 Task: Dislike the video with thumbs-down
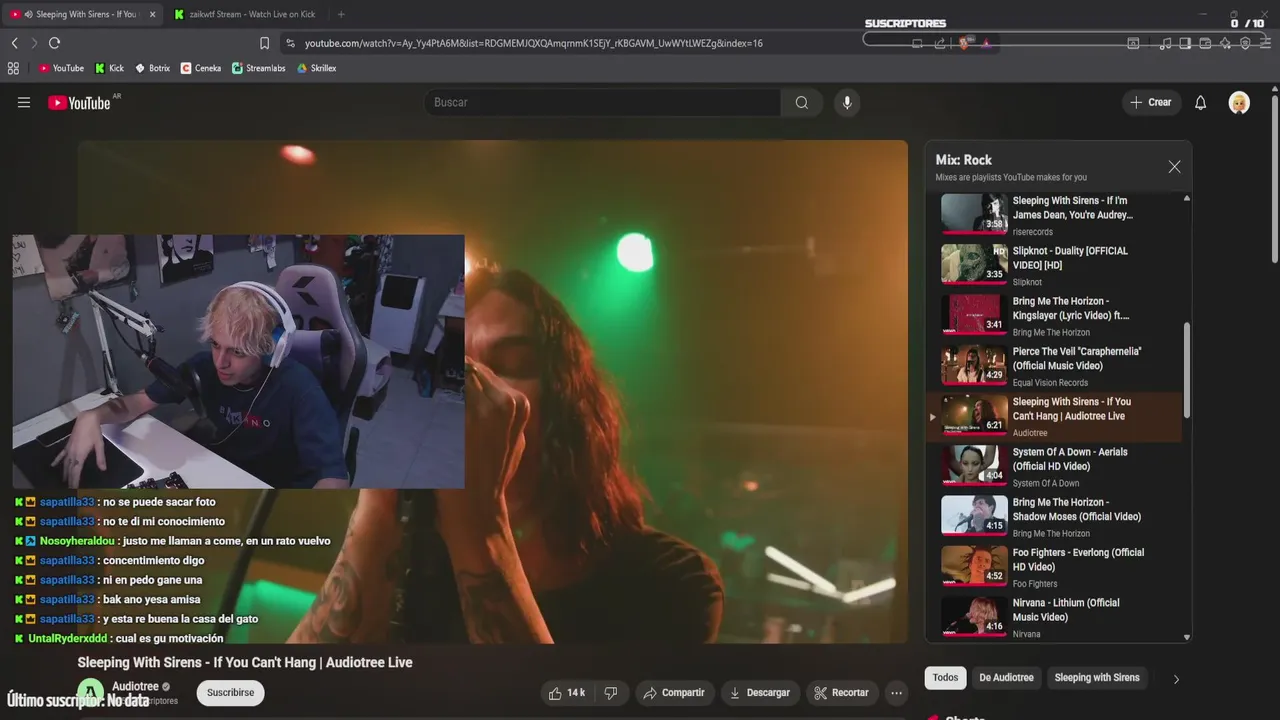[611, 692]
